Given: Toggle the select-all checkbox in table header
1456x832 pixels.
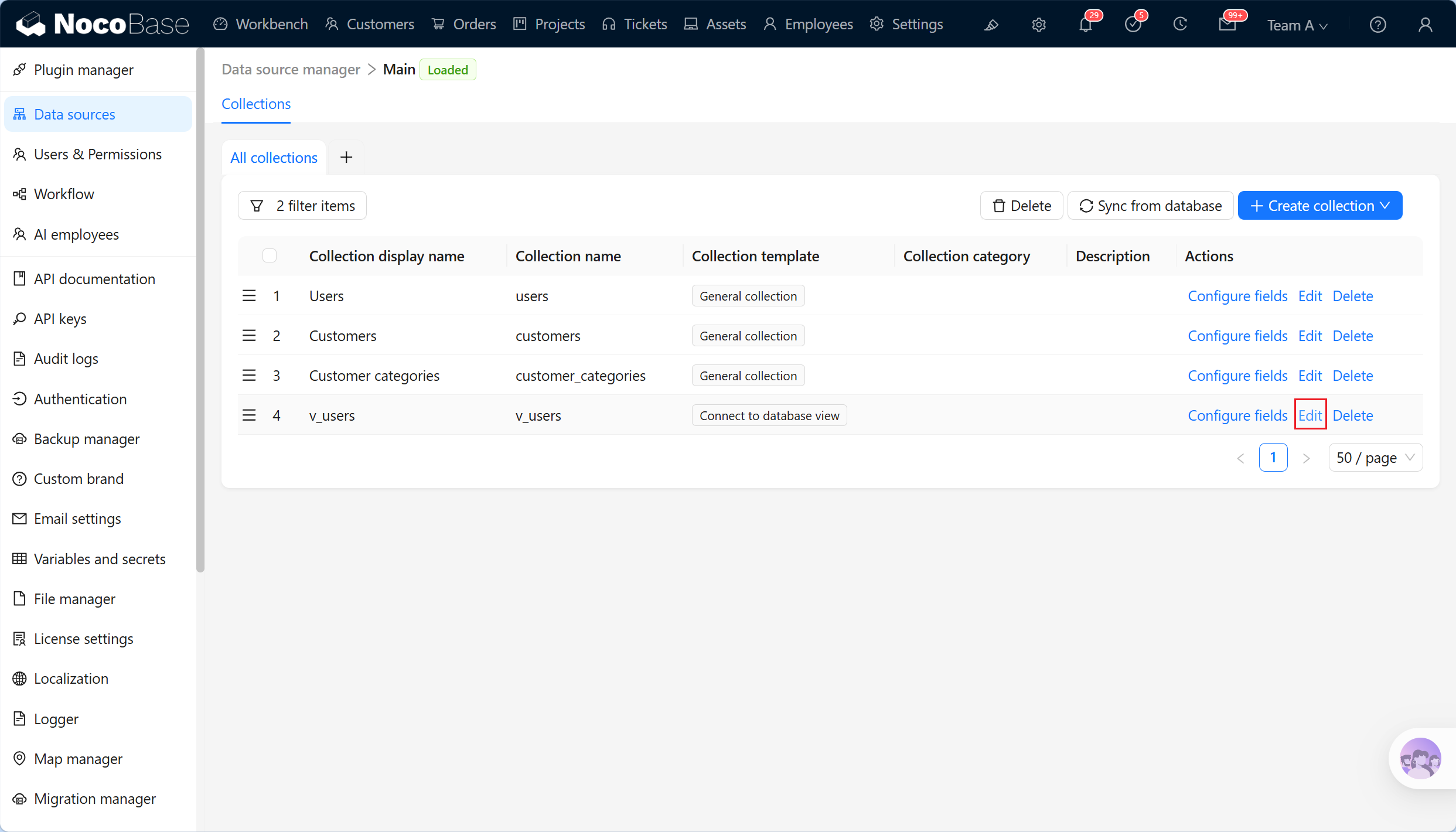Looking at the screenshot, I should (270, 255).
